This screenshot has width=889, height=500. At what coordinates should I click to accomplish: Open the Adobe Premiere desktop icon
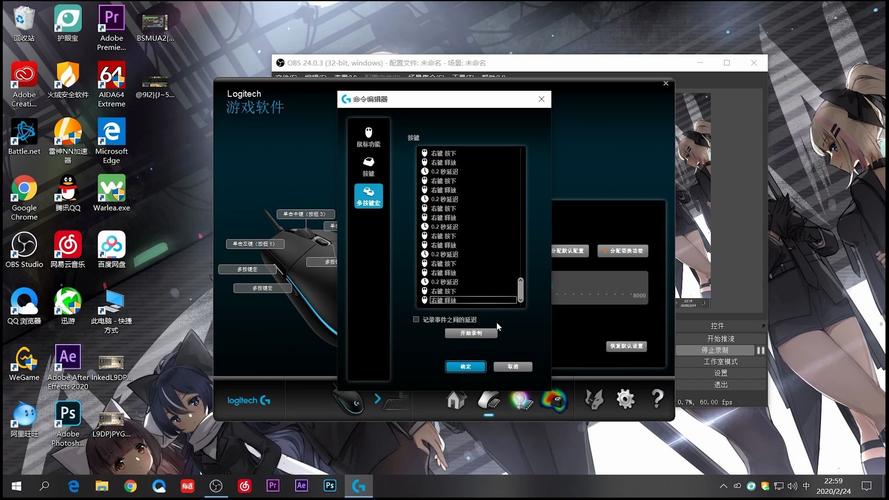click(x=112, y=27)
